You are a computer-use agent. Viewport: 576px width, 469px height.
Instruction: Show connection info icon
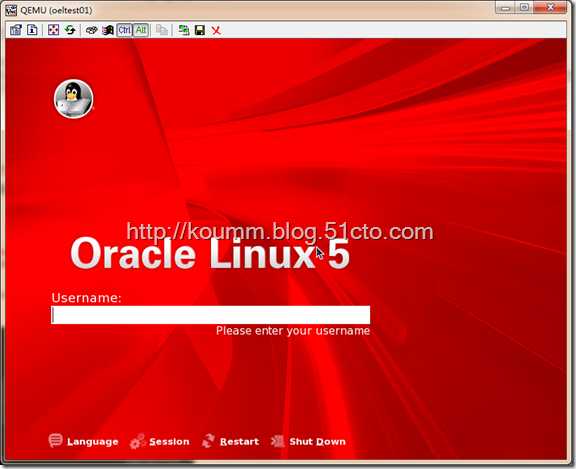tap(32, 30)
